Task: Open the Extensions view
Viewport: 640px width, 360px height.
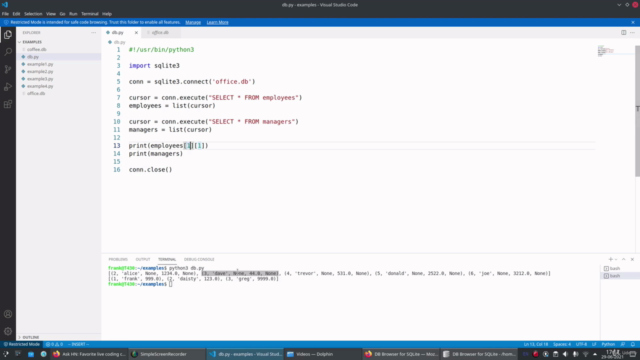Action: pos(8,104)
